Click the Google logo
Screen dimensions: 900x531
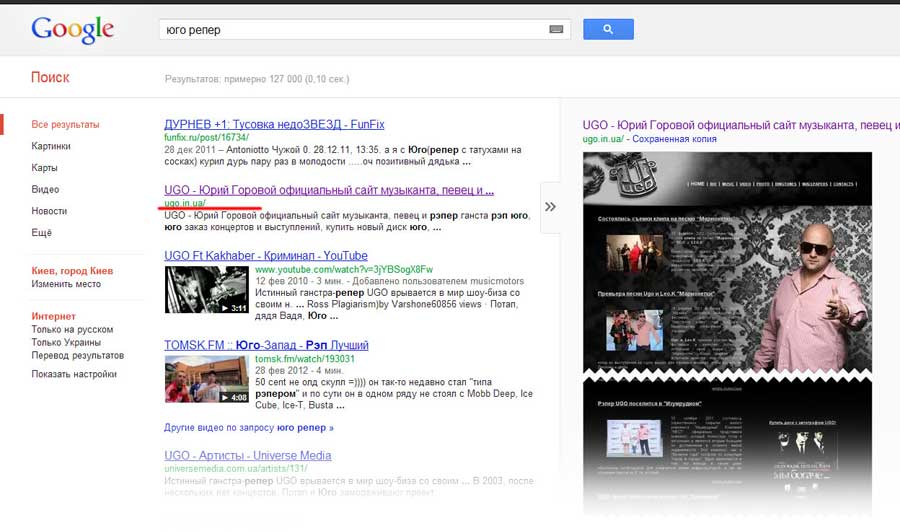(x=72, y=29)
